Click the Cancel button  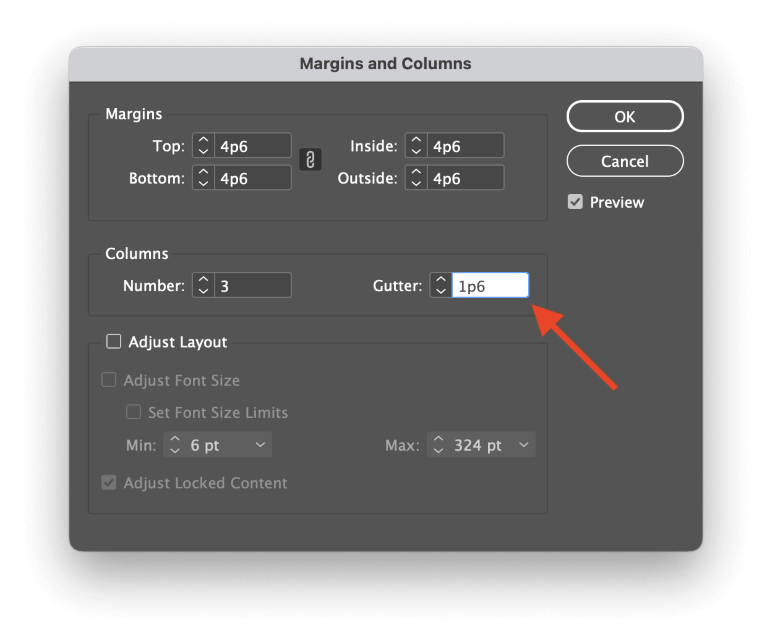click(x=625, y=161)
